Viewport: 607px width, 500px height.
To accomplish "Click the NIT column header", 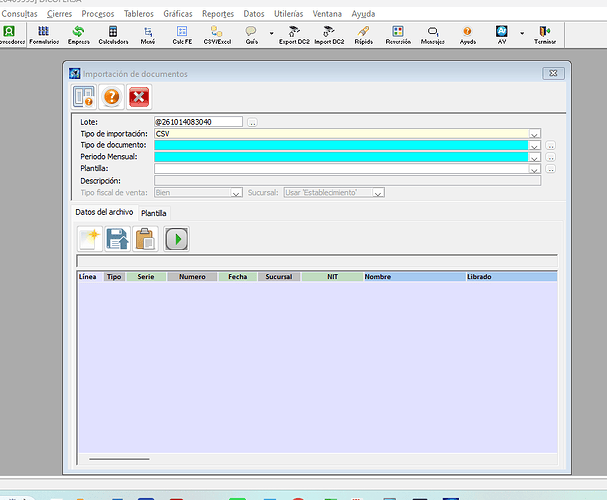I will click(x=333, y=277).
